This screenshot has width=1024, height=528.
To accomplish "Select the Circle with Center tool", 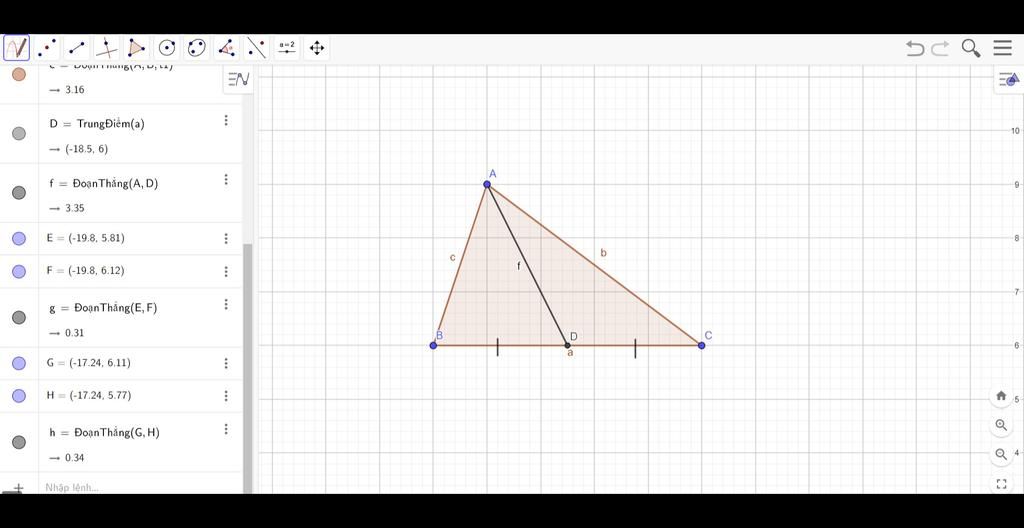I will 167,48.
